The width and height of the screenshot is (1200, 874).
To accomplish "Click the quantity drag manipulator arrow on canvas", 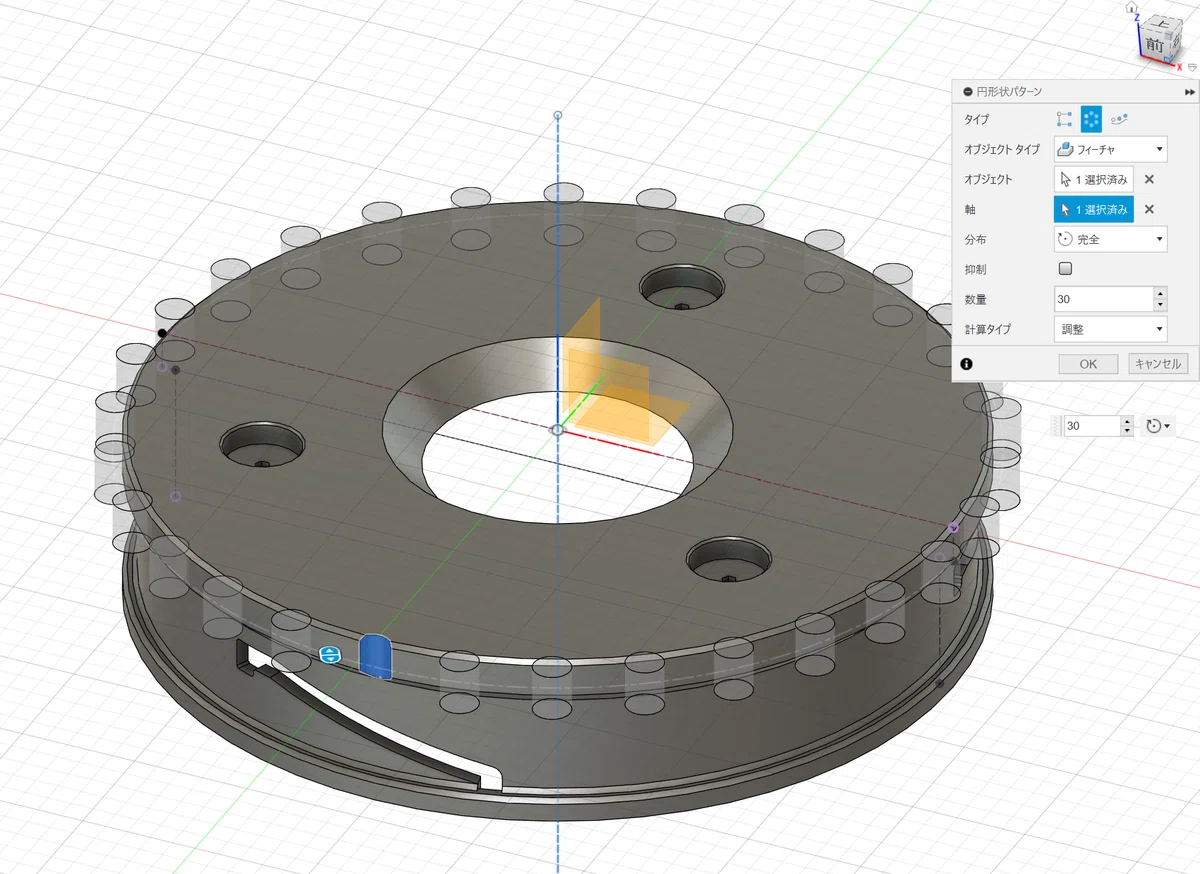I will (330, 655).
